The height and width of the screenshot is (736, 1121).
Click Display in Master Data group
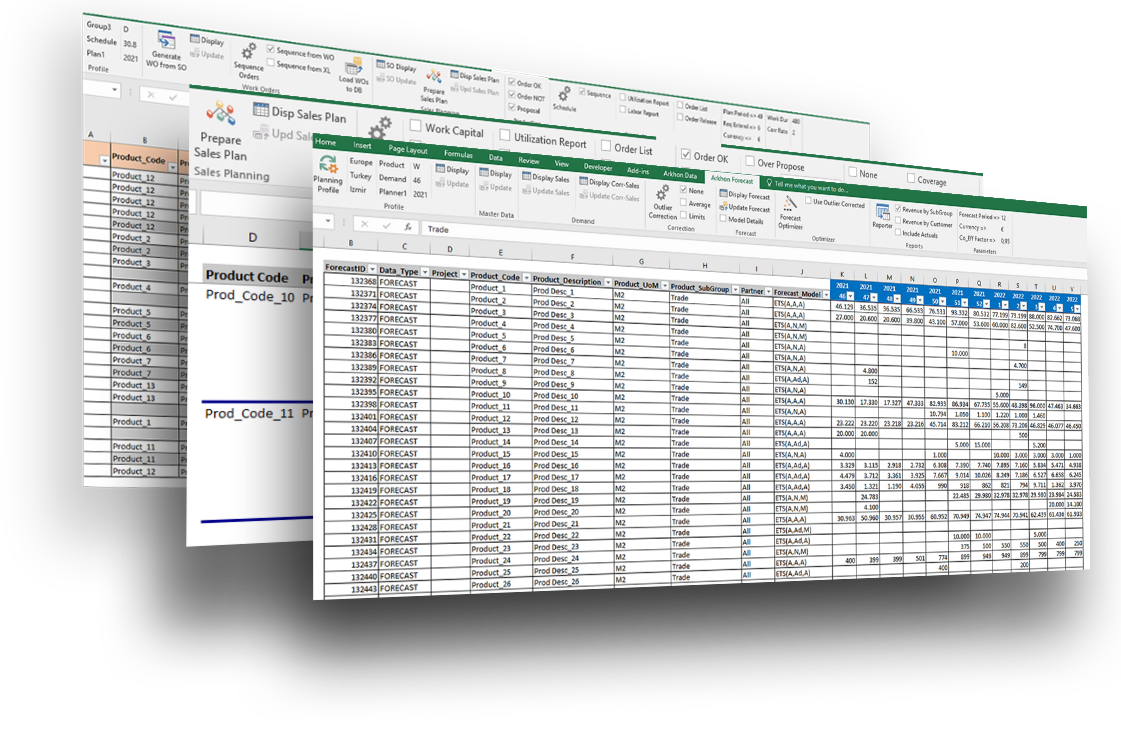pos(495,174)
